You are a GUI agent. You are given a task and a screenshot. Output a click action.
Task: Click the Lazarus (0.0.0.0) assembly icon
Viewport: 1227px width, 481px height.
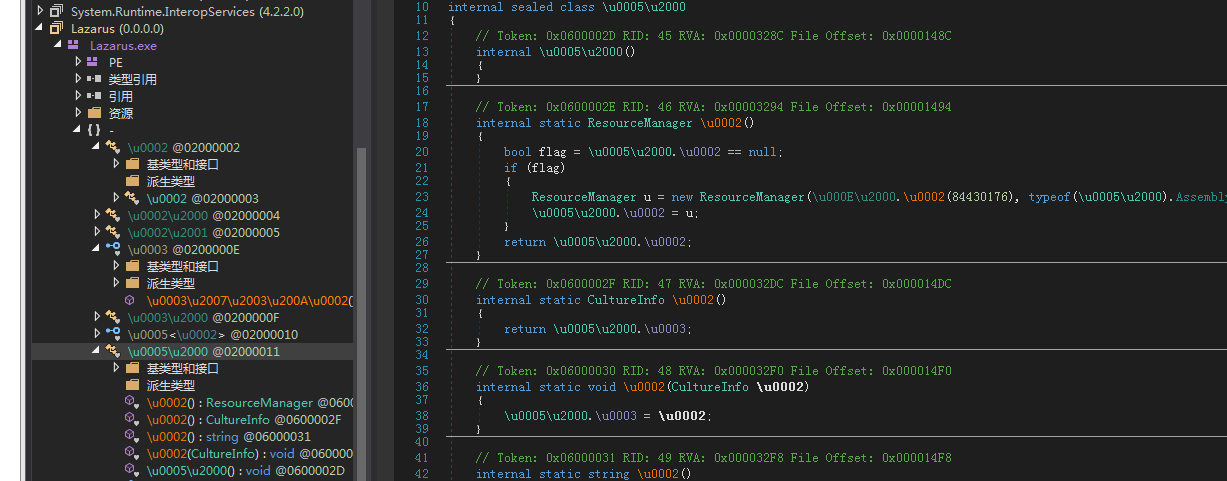coord(57,28)
